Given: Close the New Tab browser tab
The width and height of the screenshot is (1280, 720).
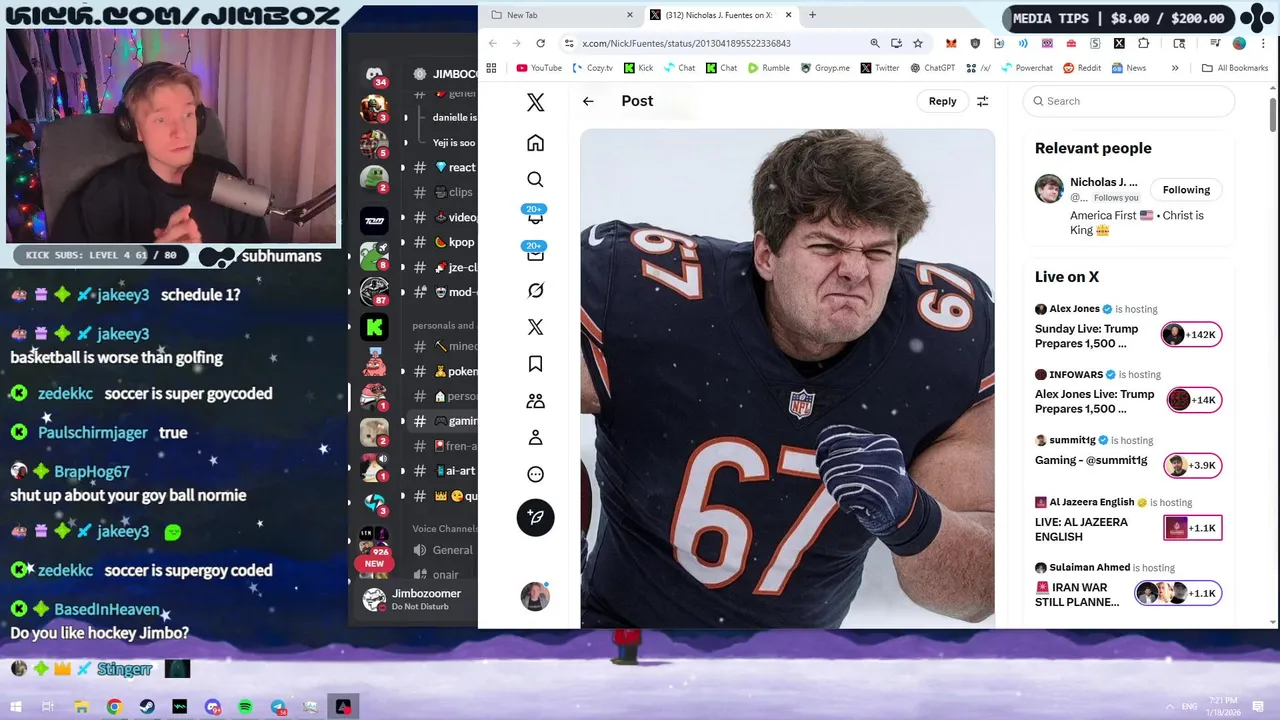Looking at the screenshot, I should (630, 15).
